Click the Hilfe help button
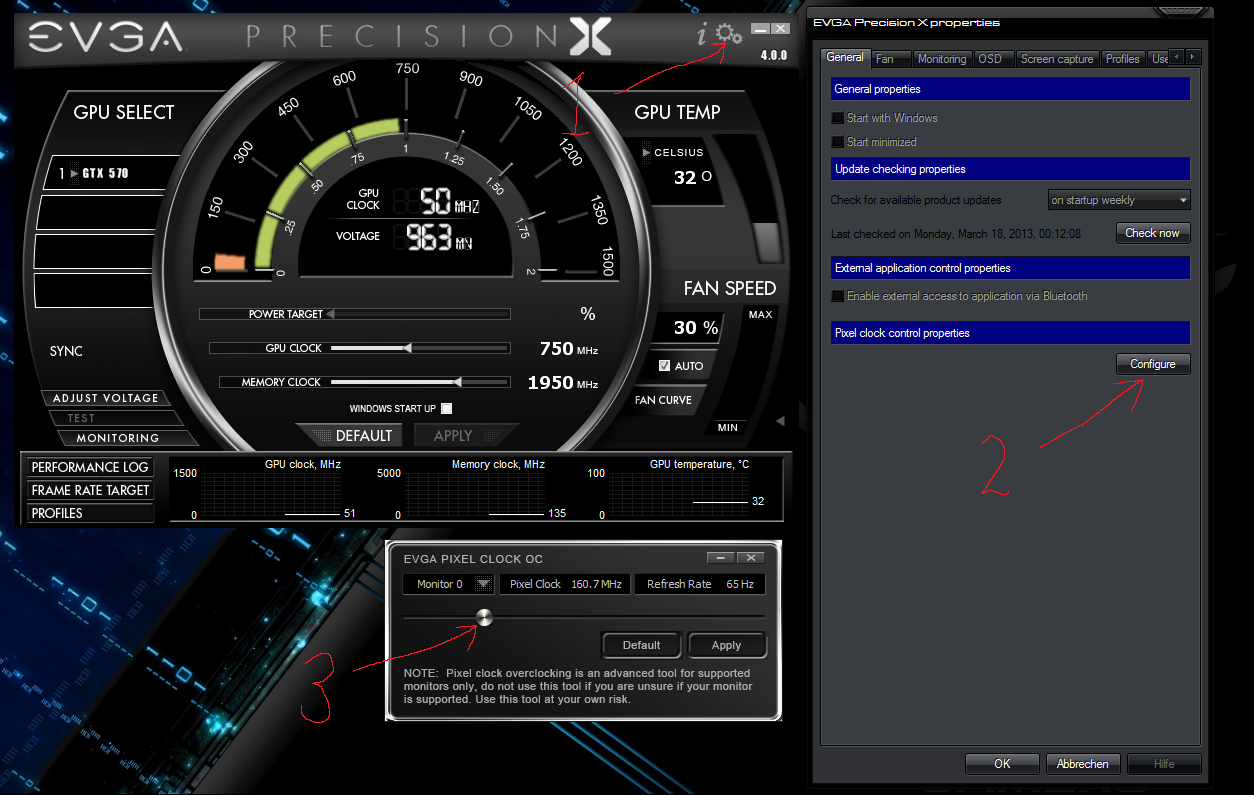This screenshot has width=1254, height=795. tap(1164, 764)
